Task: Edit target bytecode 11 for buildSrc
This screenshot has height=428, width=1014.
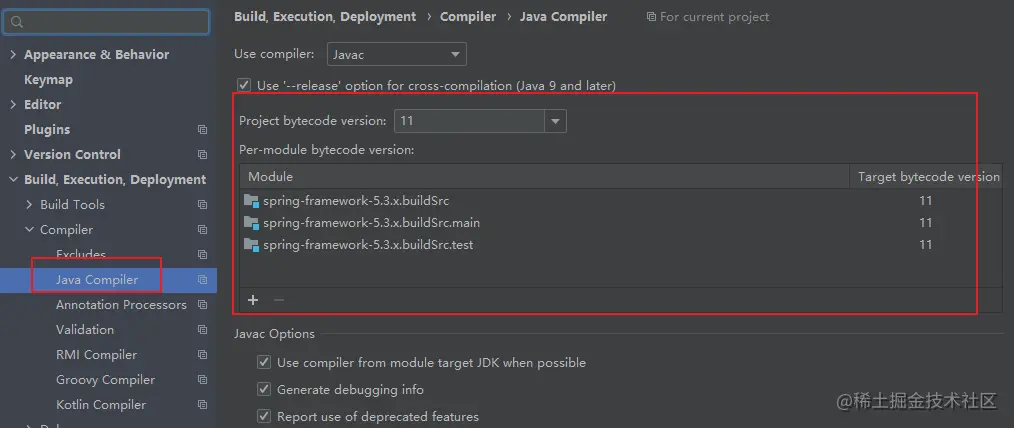Action: tap(925, 201)
